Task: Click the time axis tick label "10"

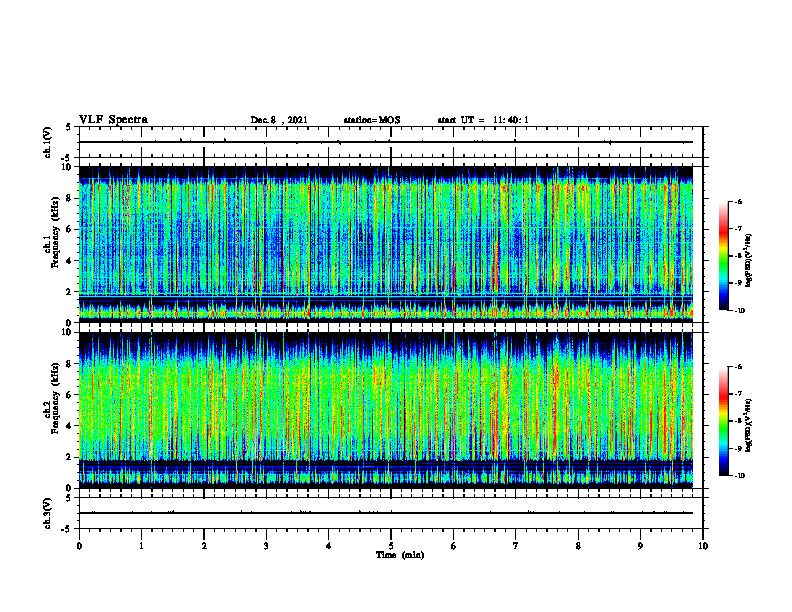Action: pyautogui.click(x=703, y=546)
